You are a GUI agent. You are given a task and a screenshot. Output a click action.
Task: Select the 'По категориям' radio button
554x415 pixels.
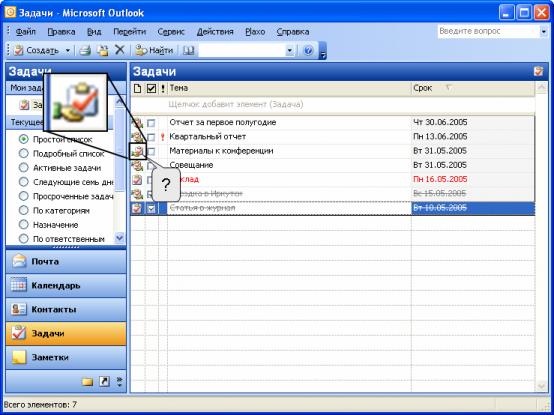[x=23, y=211]
